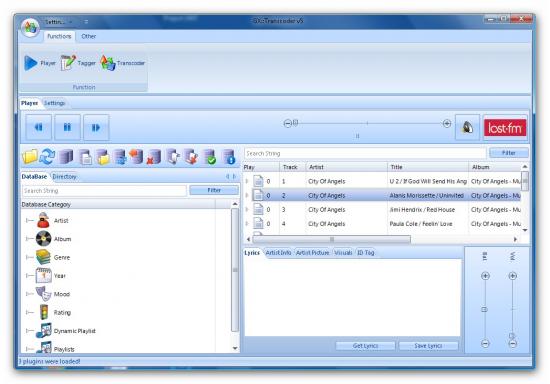Click plus button on left vertical slider
Viewport: 550px width, 384px height.
click(485, 276)
